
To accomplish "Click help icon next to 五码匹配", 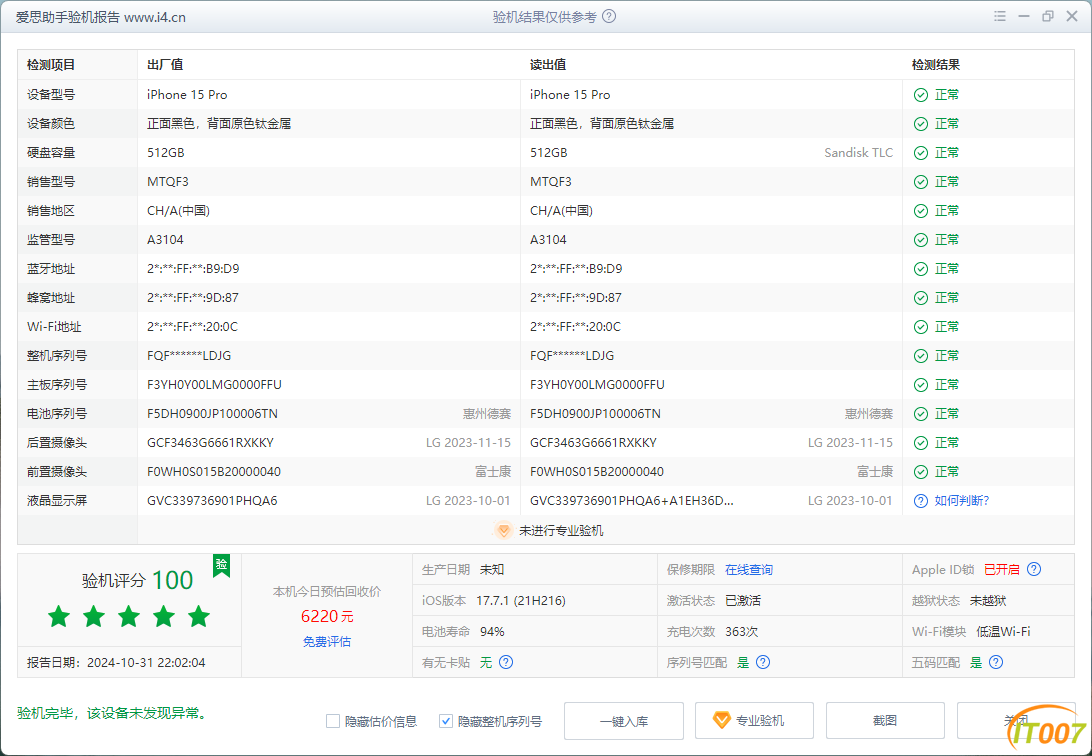I will coord(996,663).
